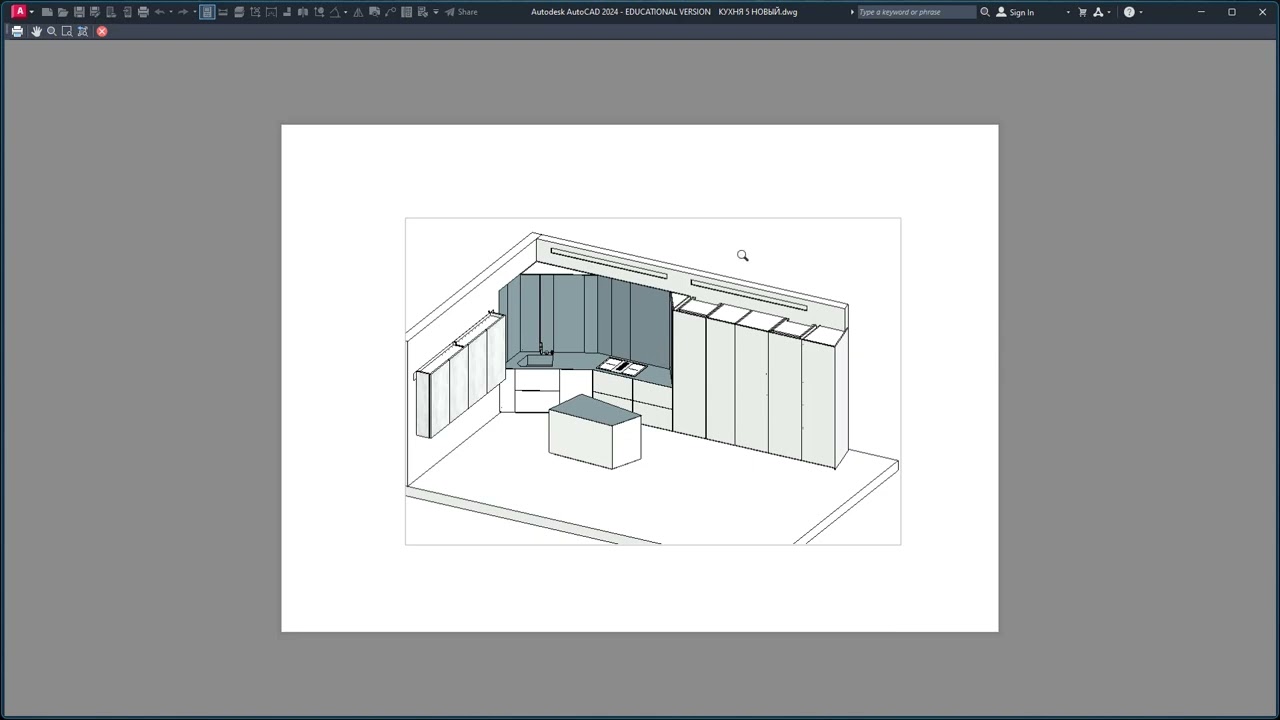Image resolution: width=1280 pixels, height=720 pixels.
Task: Expand the quick access toolbar customize dropdown
Action: pos(436,12)
